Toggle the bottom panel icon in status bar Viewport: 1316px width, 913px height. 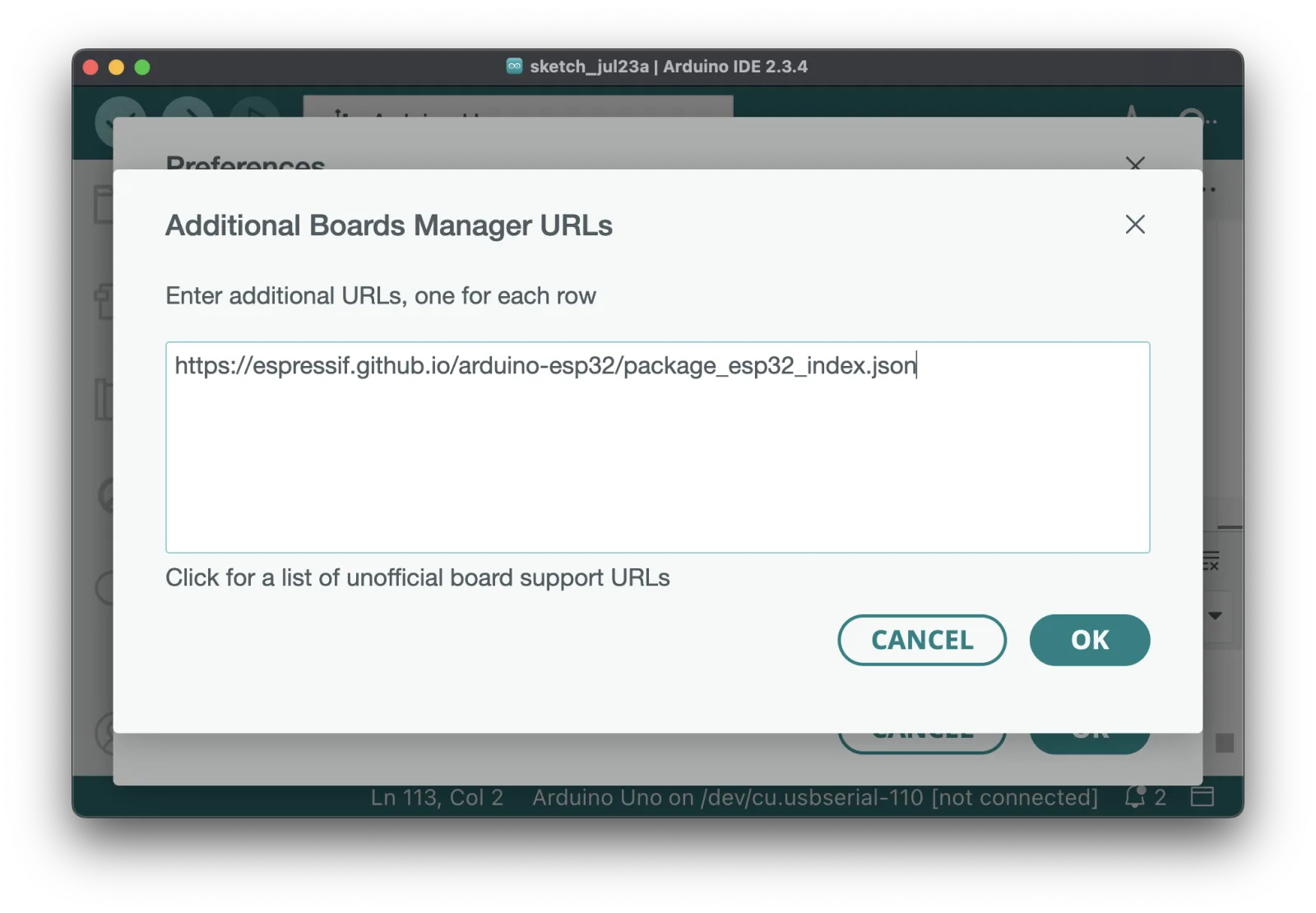pyautogui.click(x=1202, y=796)
